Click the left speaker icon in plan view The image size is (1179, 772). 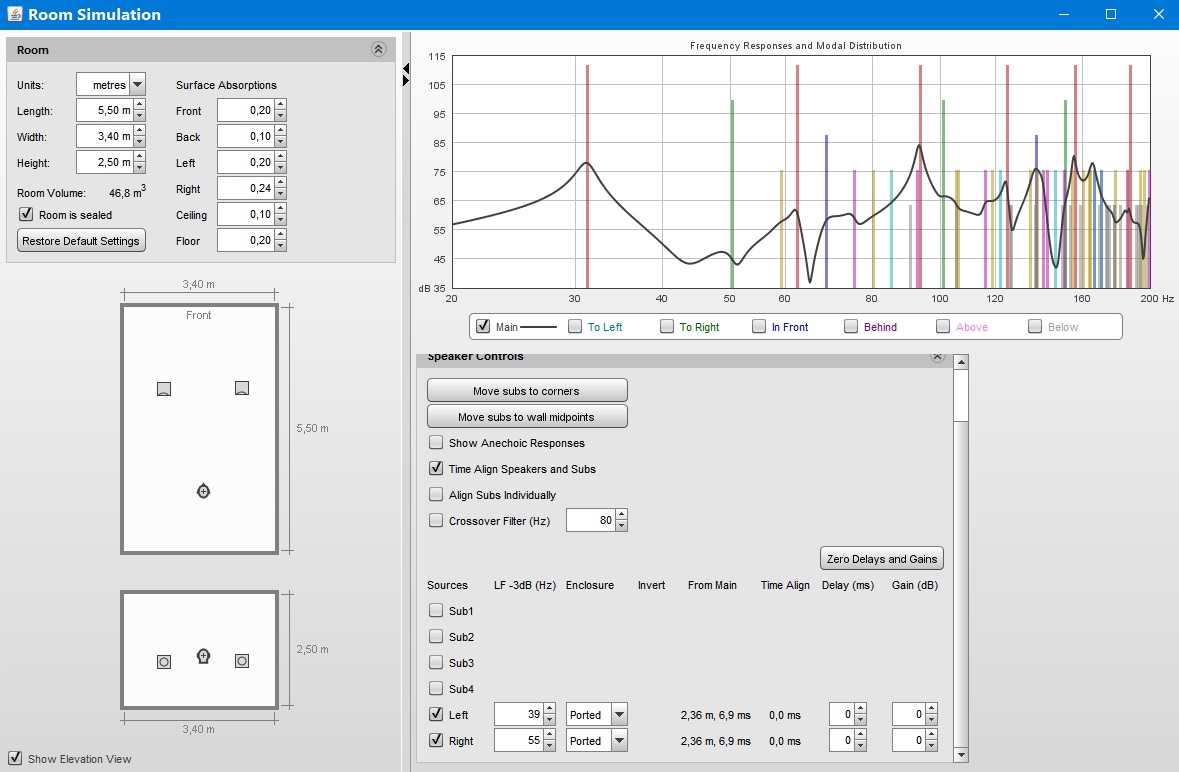pos(164,388)
